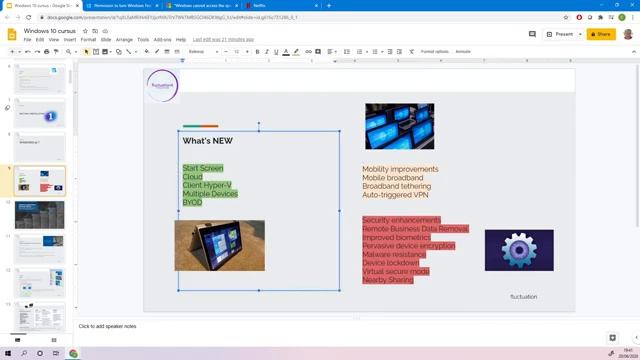The image size is (640, 360).
Task: Open numbered list dropdown arrow
Action: tap(367, 52)
